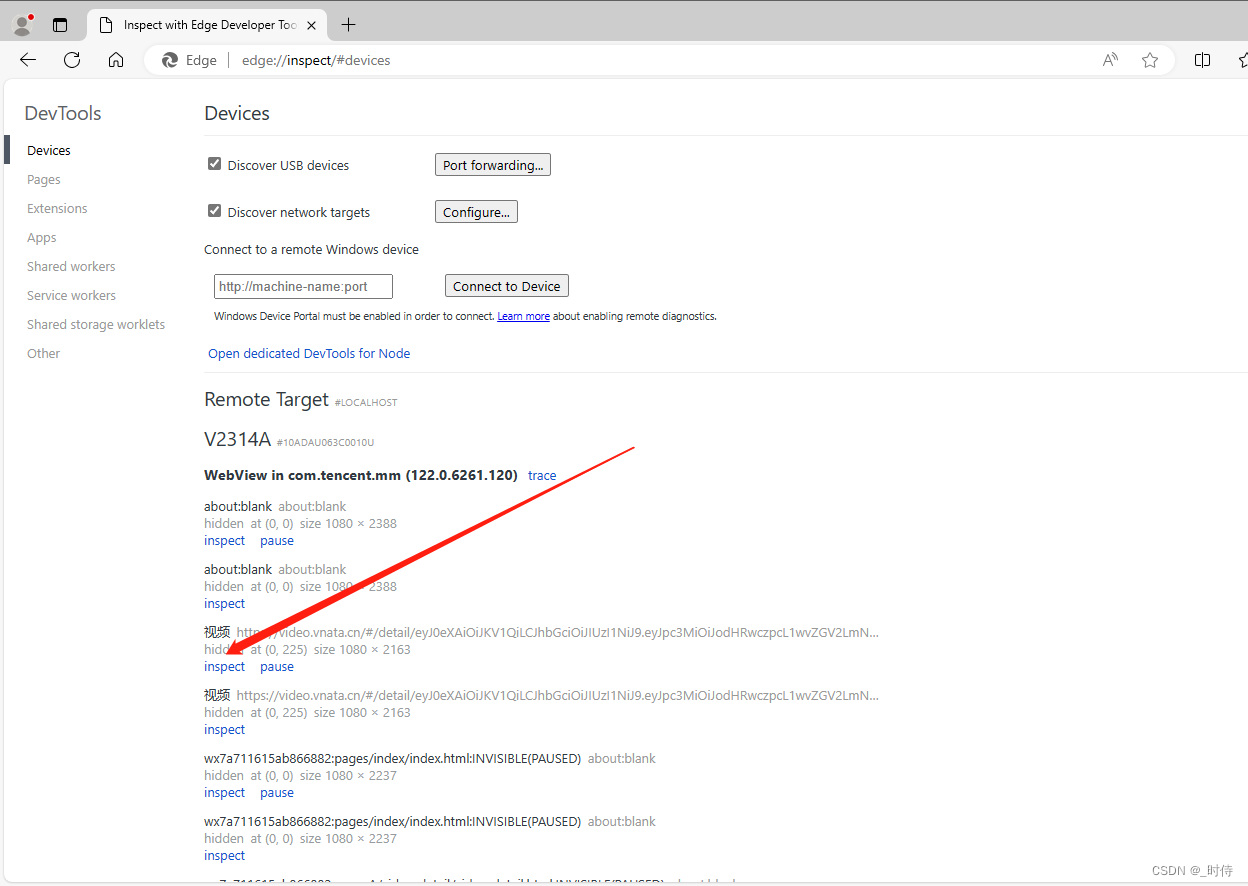Click the Edge logo in address bar
Viewport: 1248px width, 886px height.
[170, 60]
